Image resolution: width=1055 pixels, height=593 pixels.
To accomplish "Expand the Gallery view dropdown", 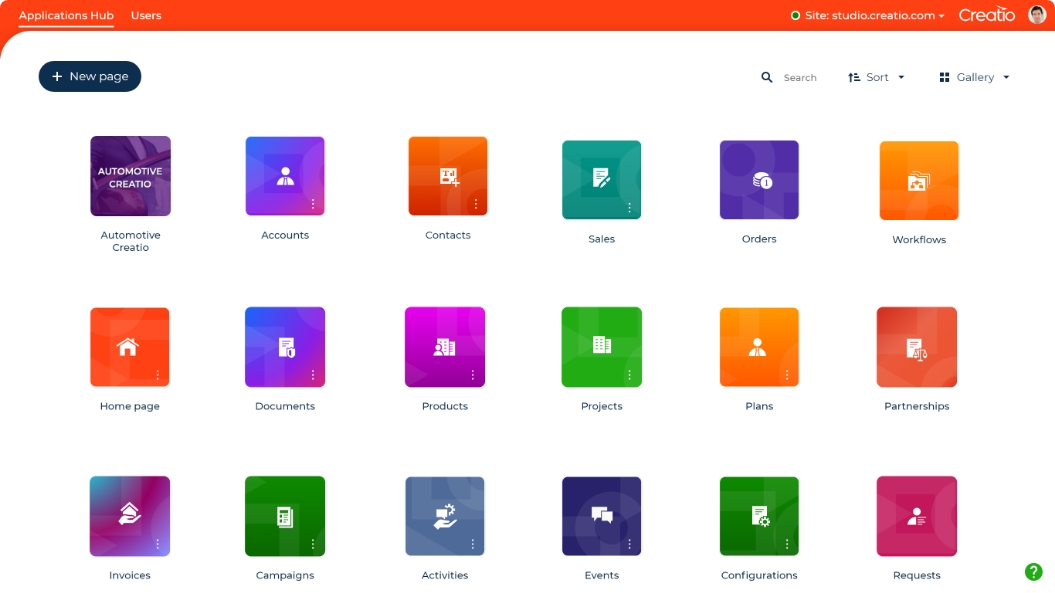I will 974,77.
